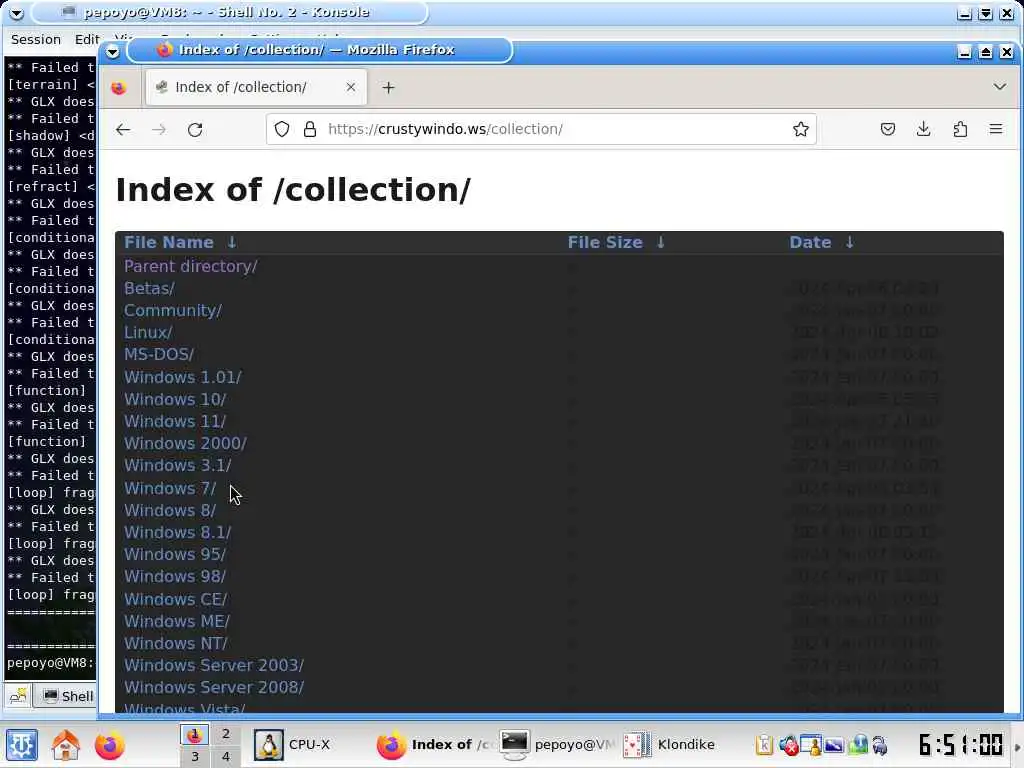Click the arrow next to File Size
This screenshot has width=1024, height=768.
coord(661,242)
